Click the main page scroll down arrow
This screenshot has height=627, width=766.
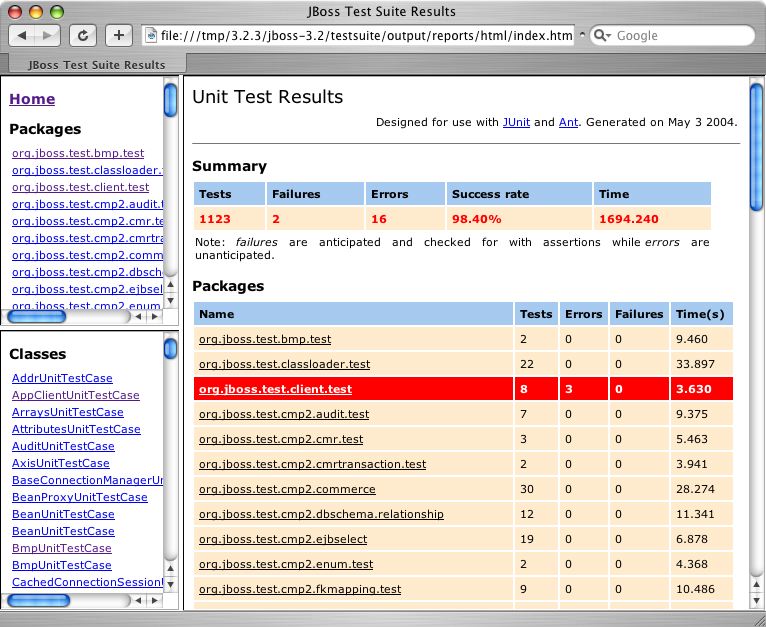click(756, 600)
